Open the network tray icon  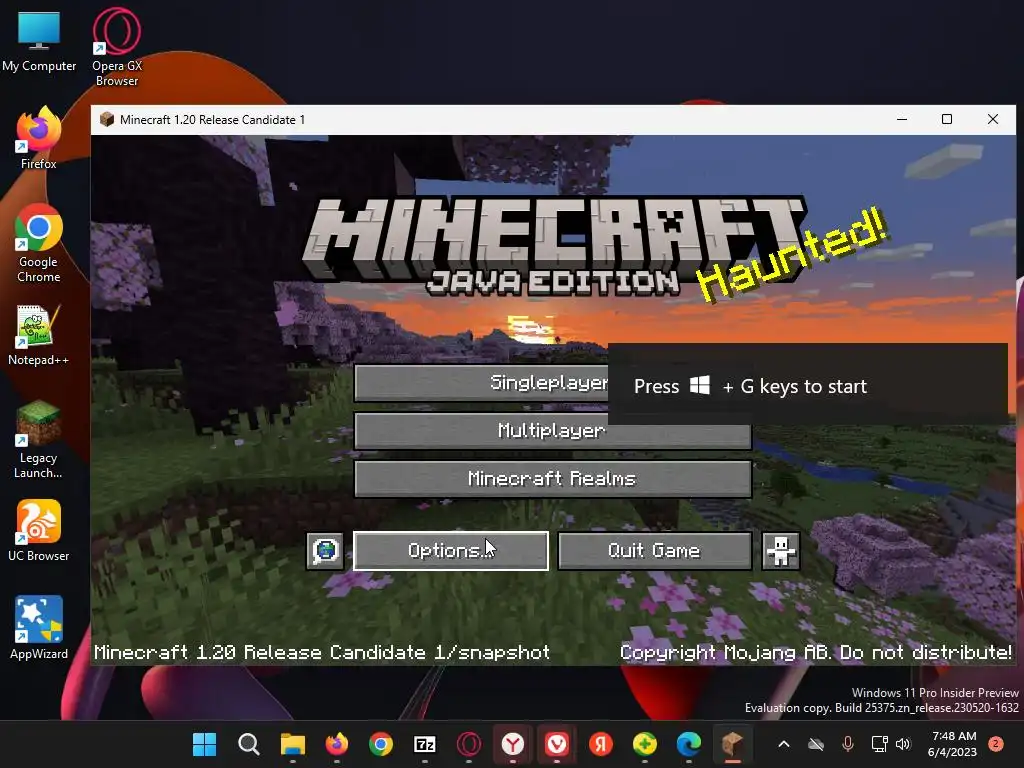[x=880, y=744]
